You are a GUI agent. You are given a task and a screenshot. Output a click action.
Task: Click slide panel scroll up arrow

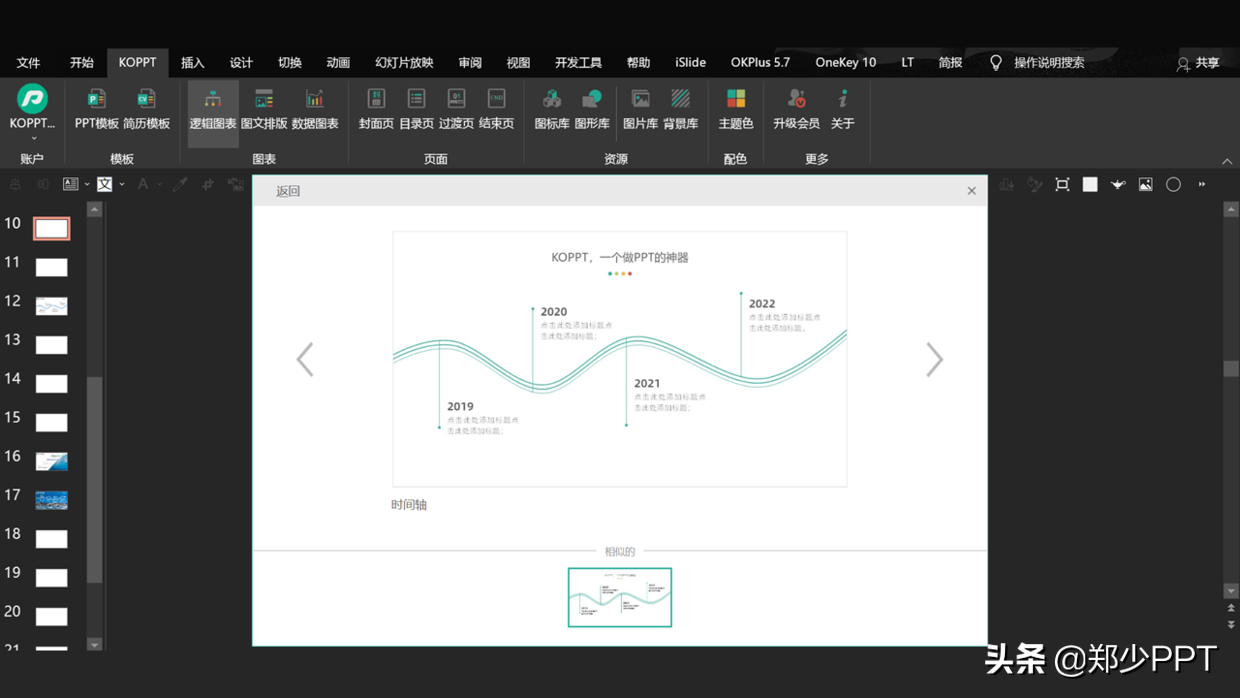click(x=94, y=210)
